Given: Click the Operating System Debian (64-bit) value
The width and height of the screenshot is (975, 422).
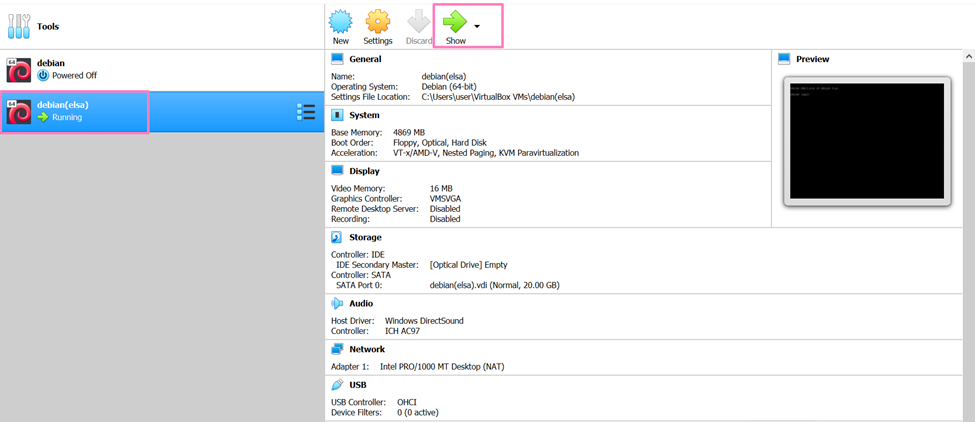Looking at the screenshot, I should [449, 86].
